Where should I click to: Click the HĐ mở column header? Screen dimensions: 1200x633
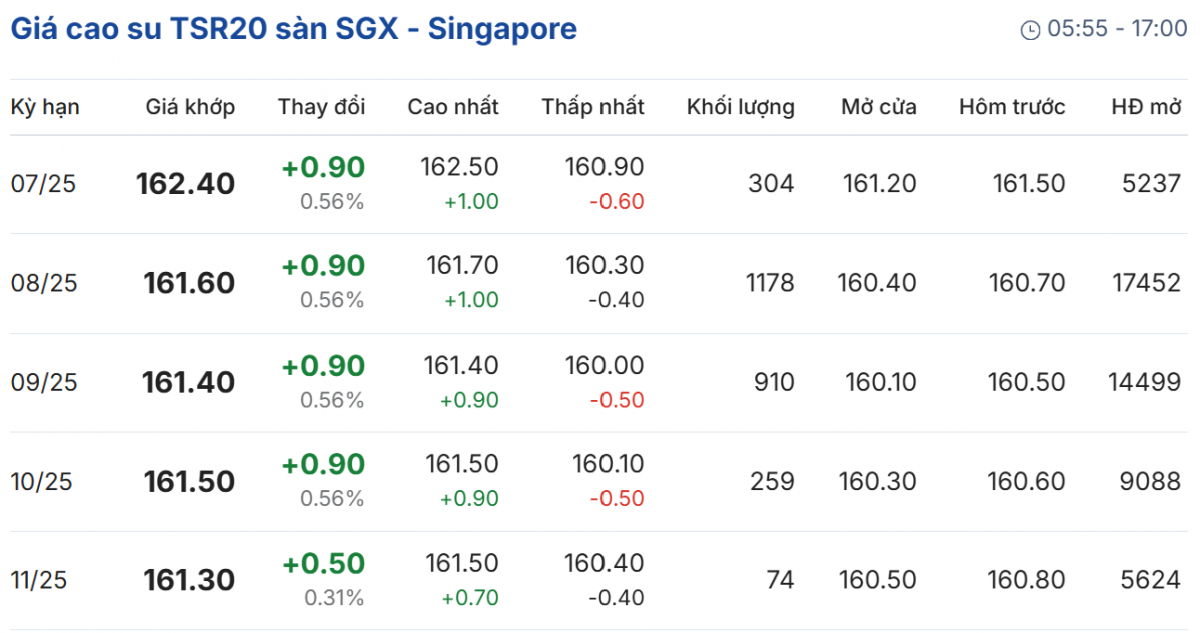pyautogui.click(x=1146, y=107)
